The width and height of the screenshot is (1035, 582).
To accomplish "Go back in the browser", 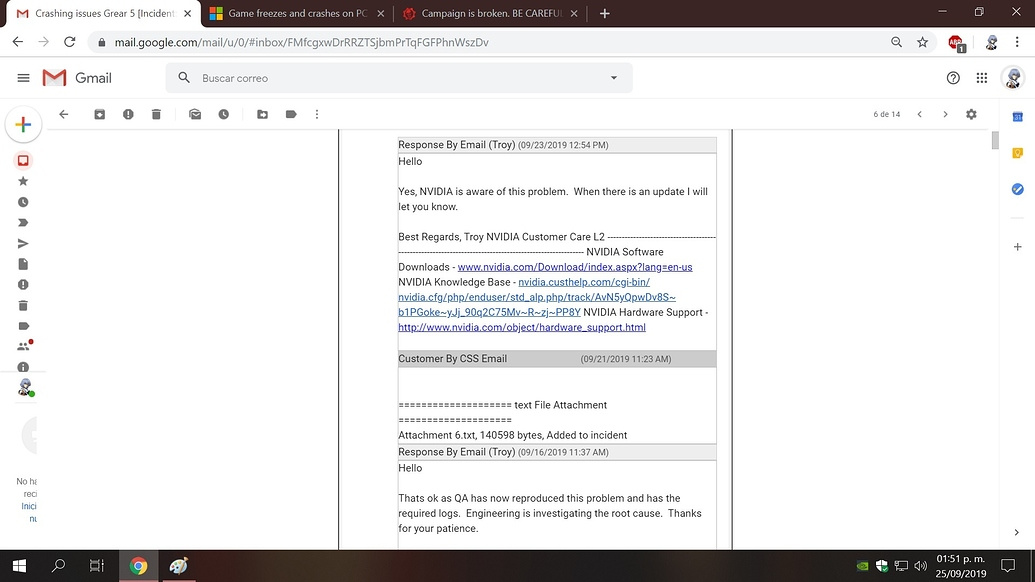I will pyautogui.click(x=18, y=42).
